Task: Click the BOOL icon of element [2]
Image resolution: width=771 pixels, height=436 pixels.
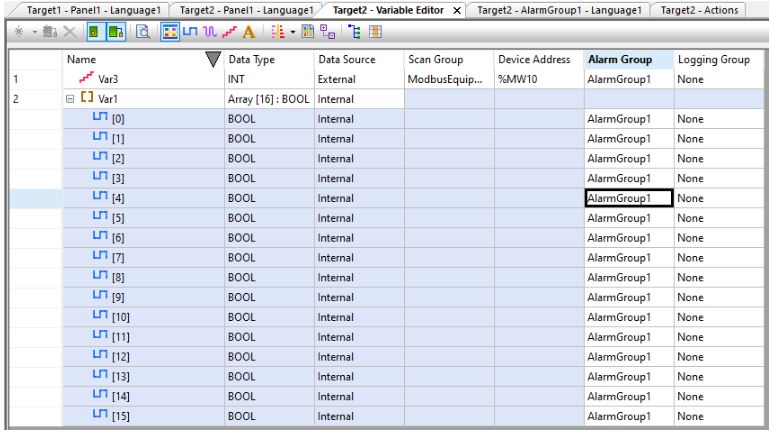Action: click(100, 157)
